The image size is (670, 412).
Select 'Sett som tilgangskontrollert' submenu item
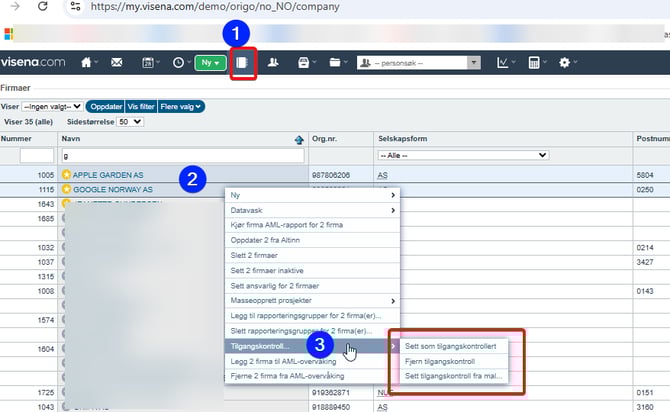[449, 346]
